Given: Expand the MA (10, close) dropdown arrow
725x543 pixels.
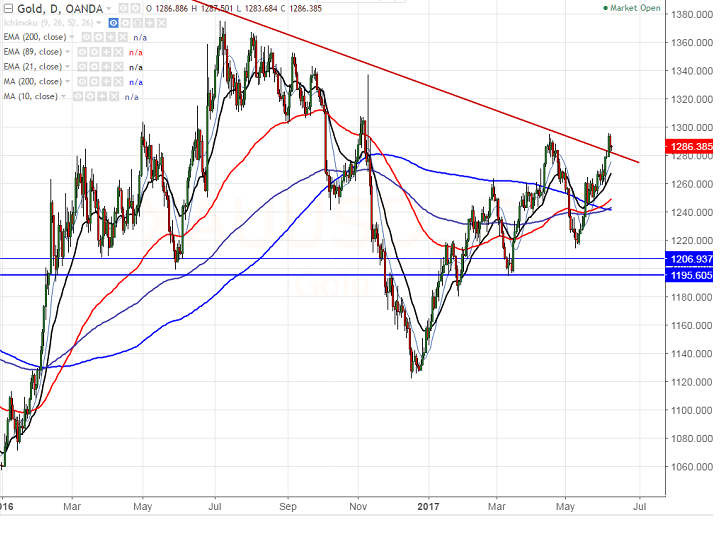Looking at the screenshot, I should coord(63,97).
